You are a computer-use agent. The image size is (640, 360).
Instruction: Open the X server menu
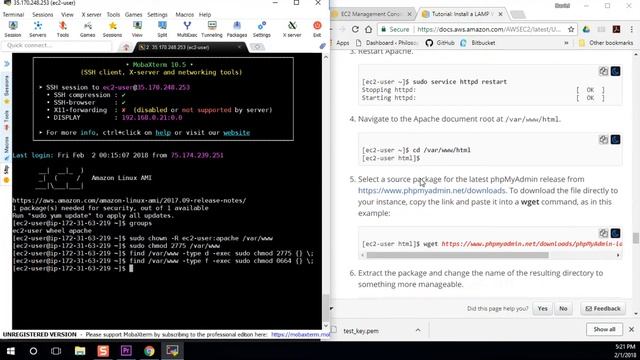point(91,15)
